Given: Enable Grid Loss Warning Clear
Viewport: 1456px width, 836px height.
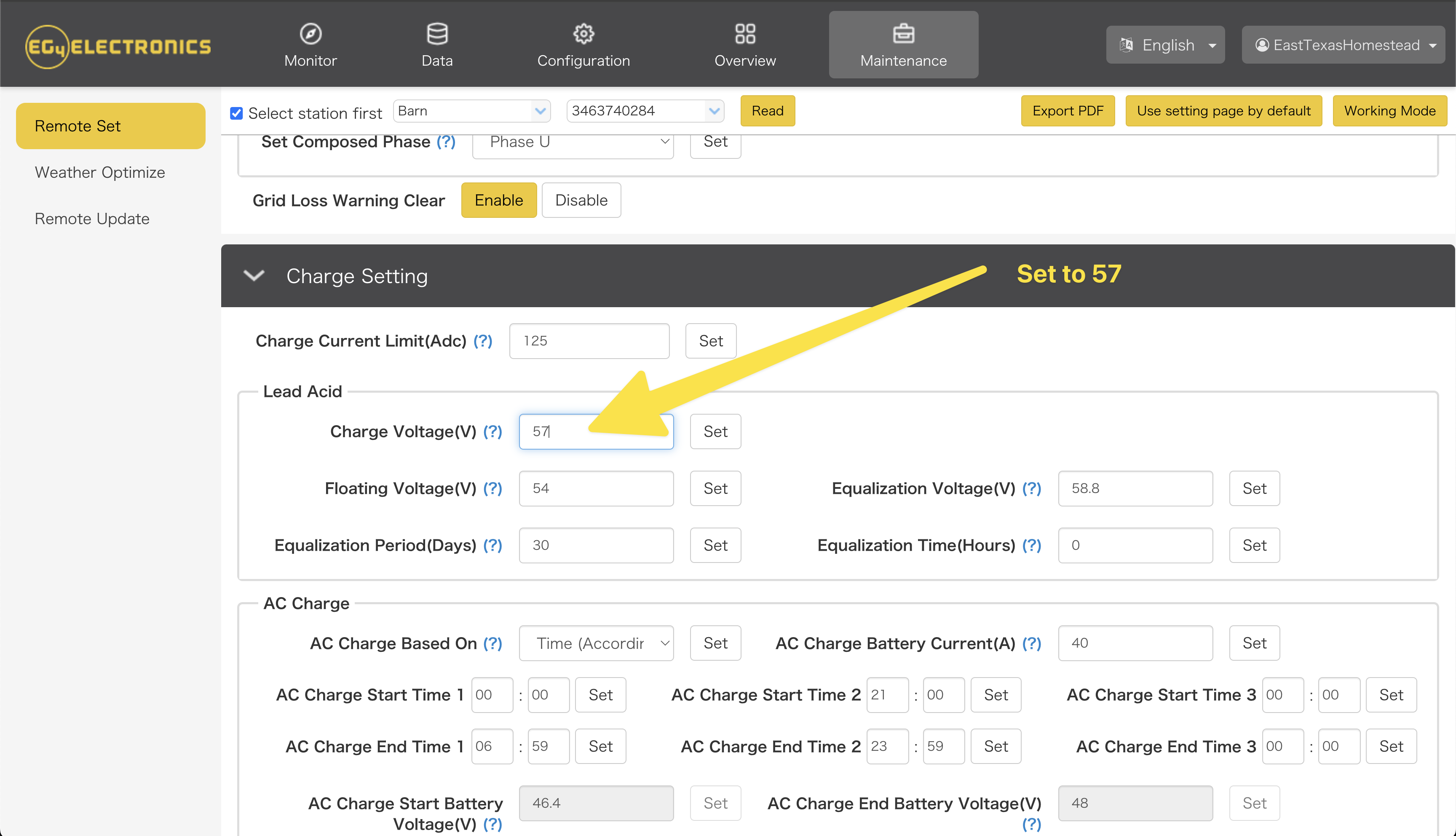Looking at the screenshot, I should pyautogui.click(x=499, y=200).
